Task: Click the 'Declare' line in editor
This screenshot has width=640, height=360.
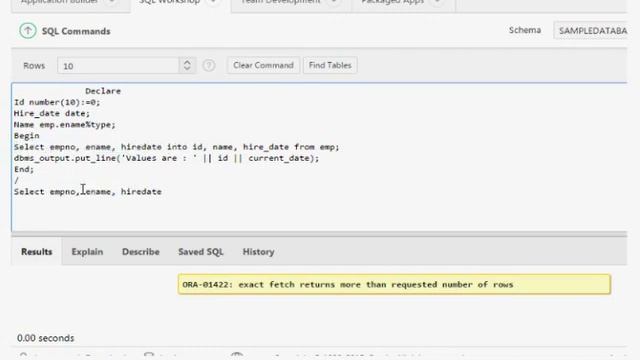Action: click(103, 91)
